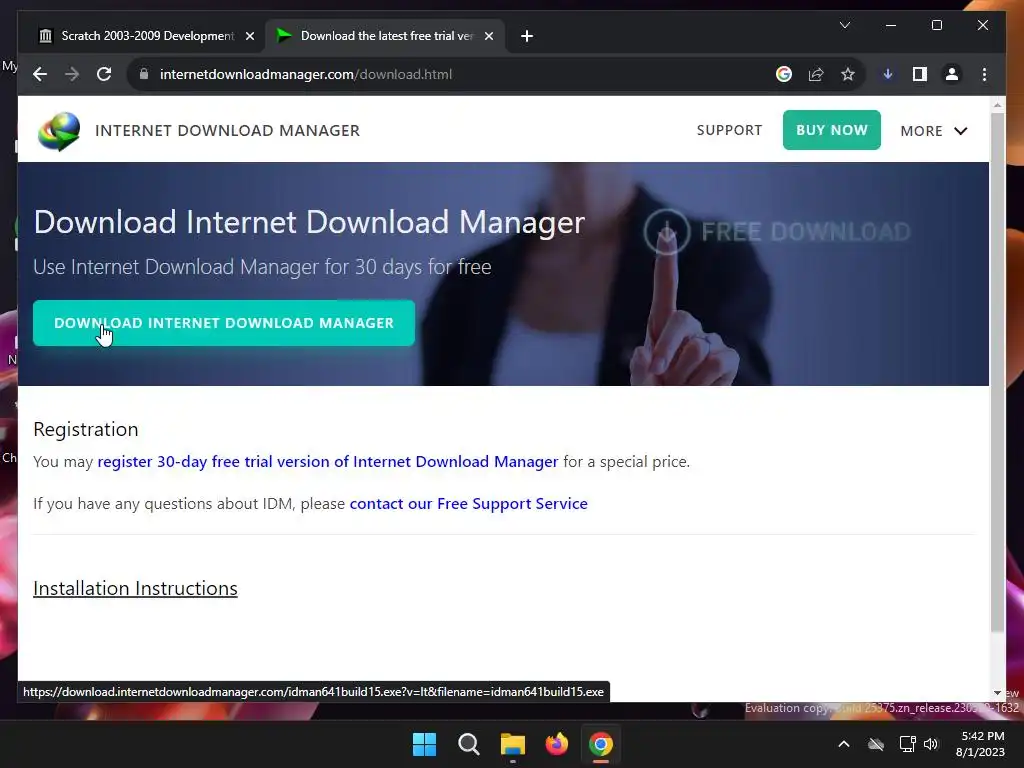The image size is (1024, 768).
Task: Open the SUPPORT page
Action: pos(729,130)
